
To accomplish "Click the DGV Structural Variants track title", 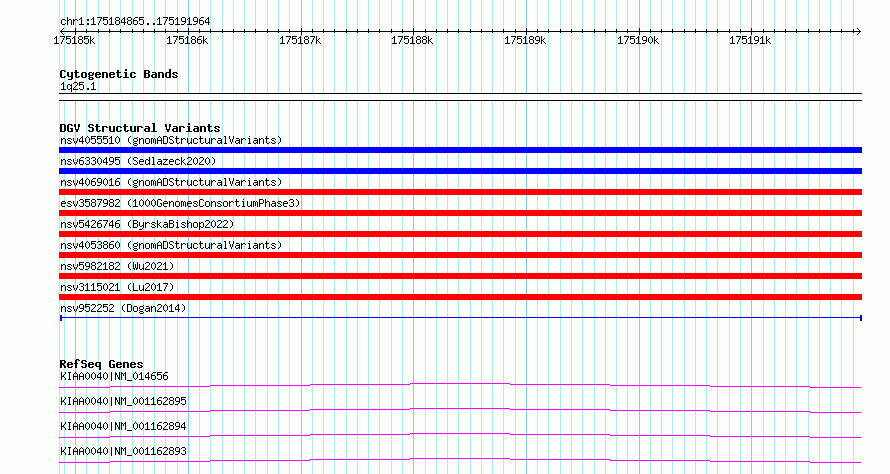I will (140, 128).
